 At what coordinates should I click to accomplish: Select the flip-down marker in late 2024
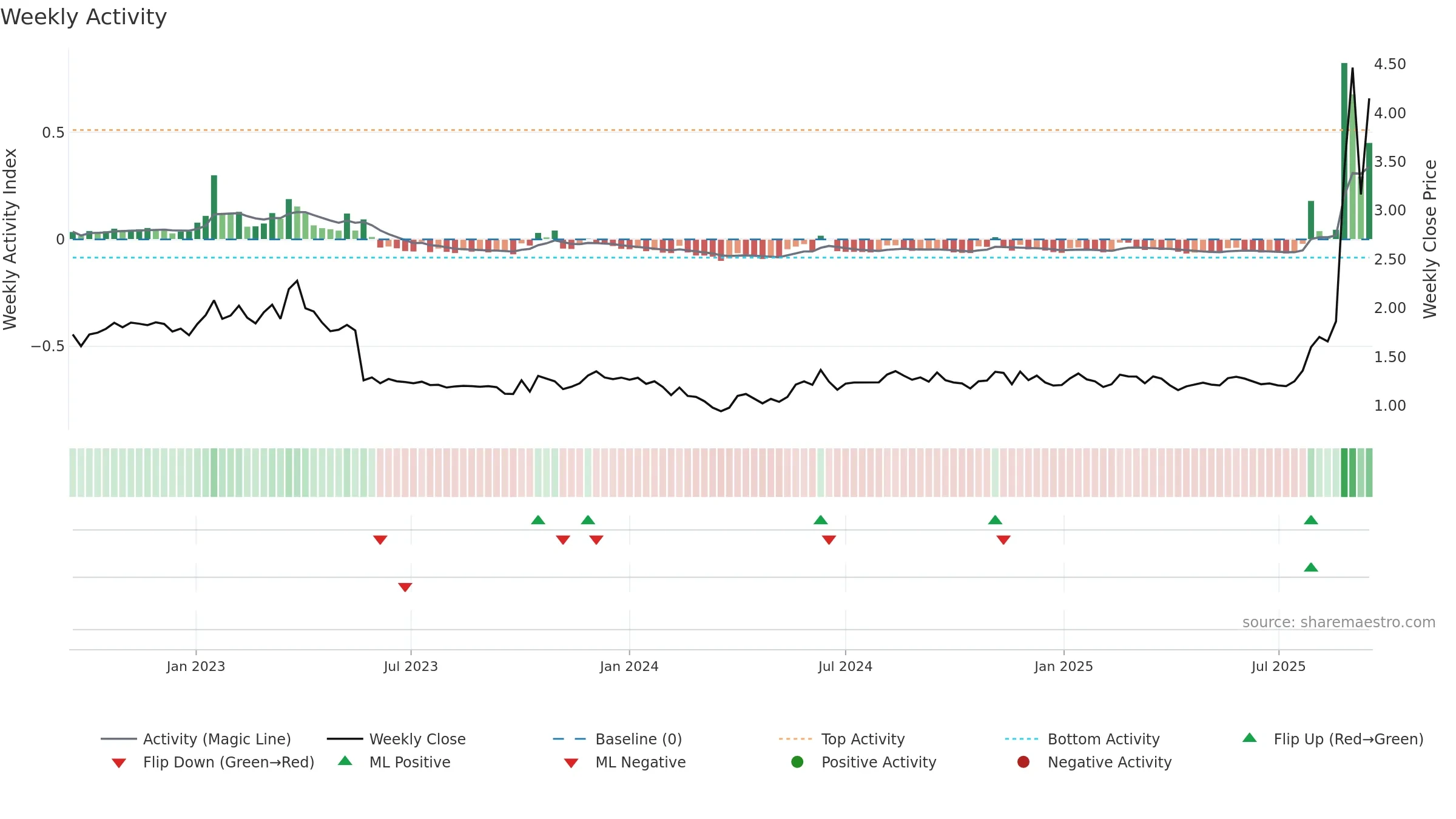click(1003, 540)
